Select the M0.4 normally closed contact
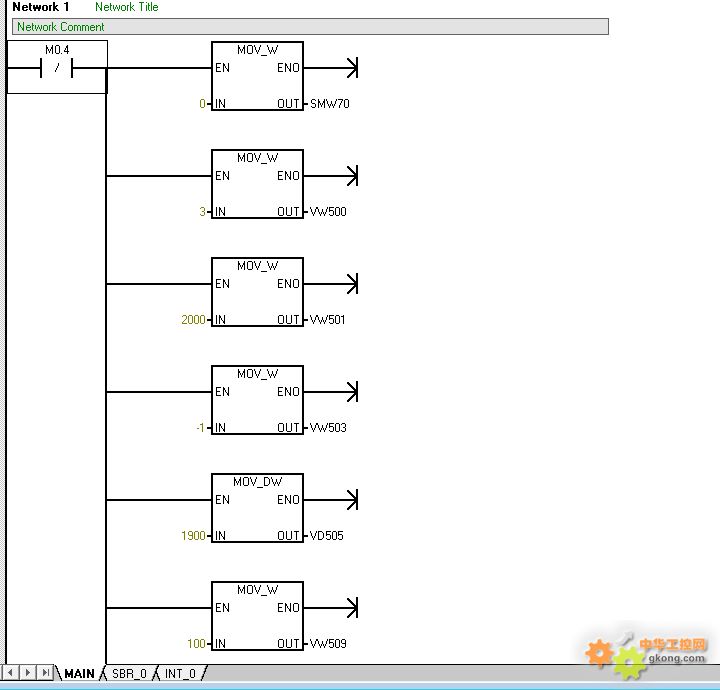Screen dimensions: 720x690 [x=56, y=68]
